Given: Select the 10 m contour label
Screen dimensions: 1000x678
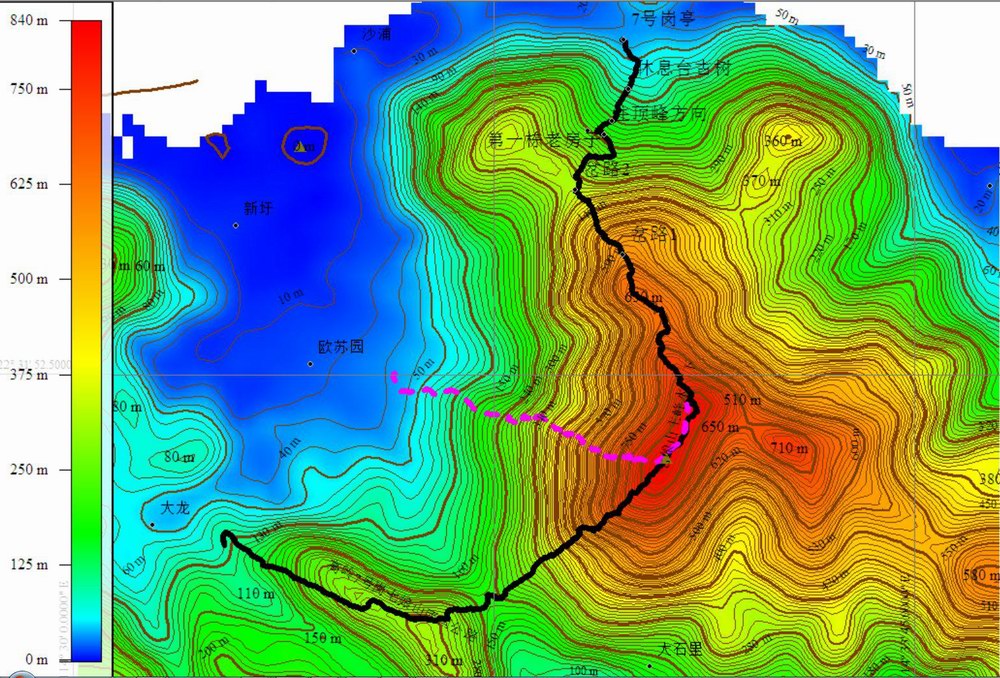Looking at the screenshot, I should click(x=291, y=297).
